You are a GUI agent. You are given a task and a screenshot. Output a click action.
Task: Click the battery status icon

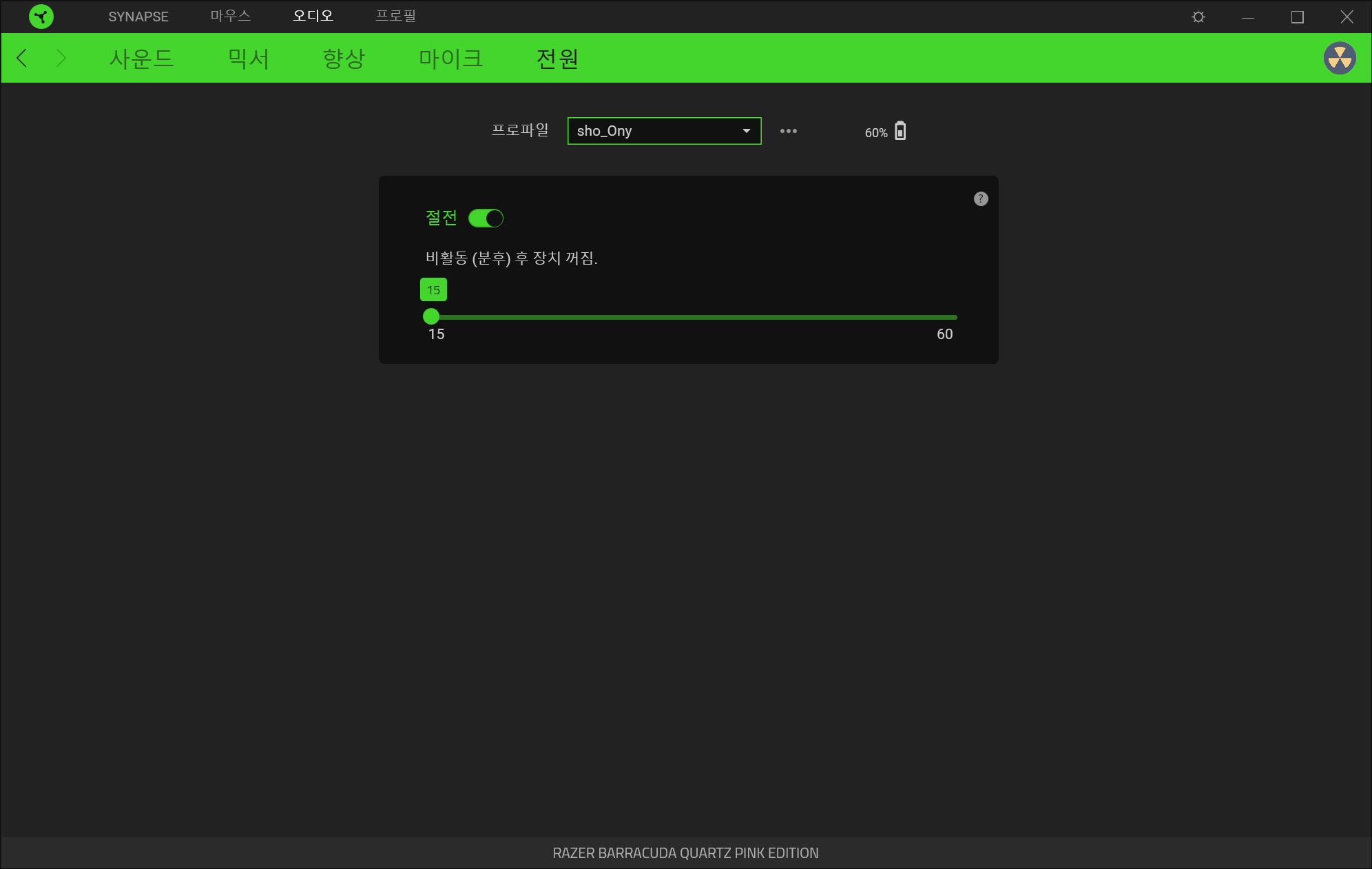click(900, 131)
